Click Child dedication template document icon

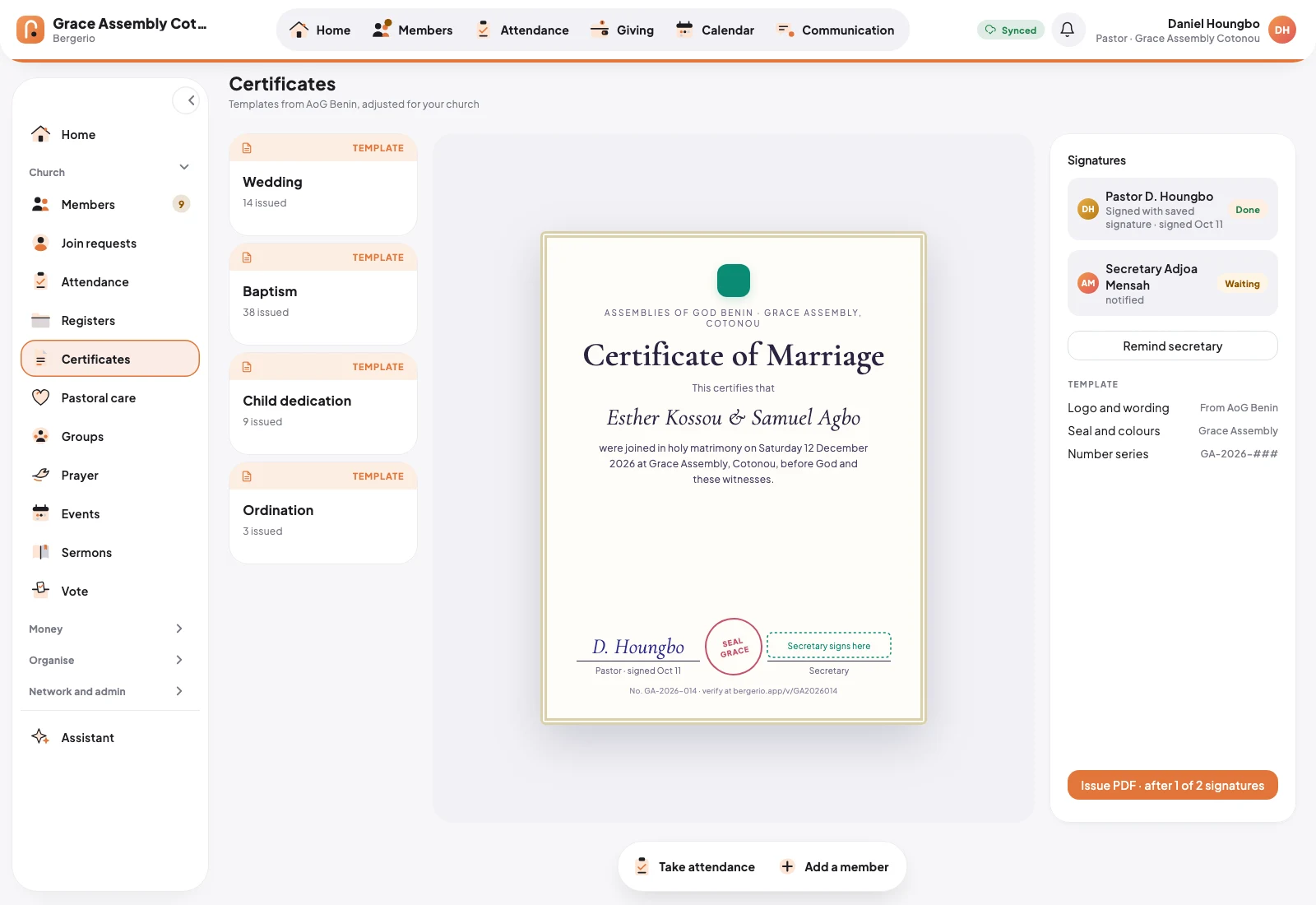pyautogui.click(x=247, y=367)
